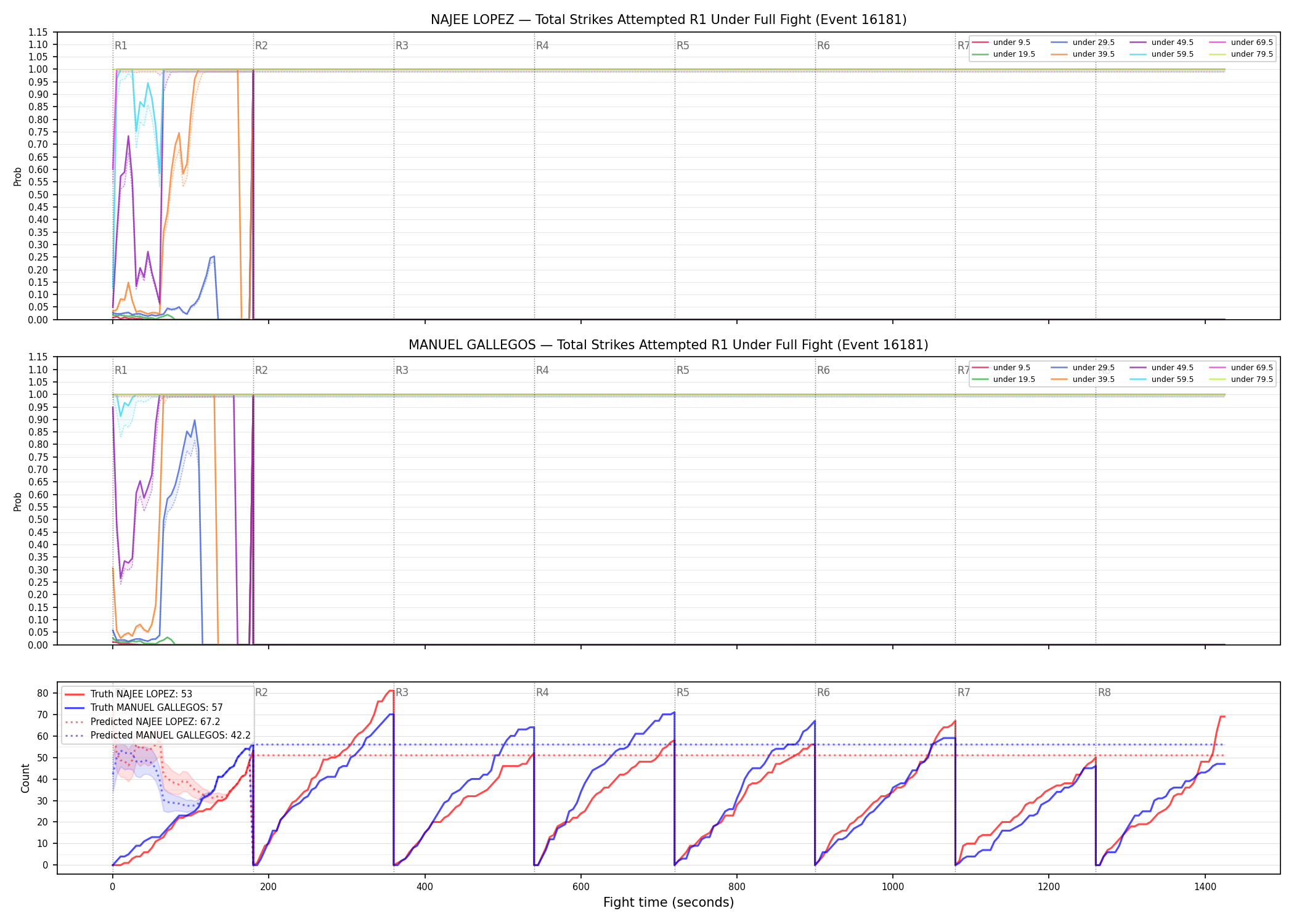This screenshot has height=924, width=1294.
Task: Click R6 marker in Manuel Gallegos chart
Action: pos(823,370)
